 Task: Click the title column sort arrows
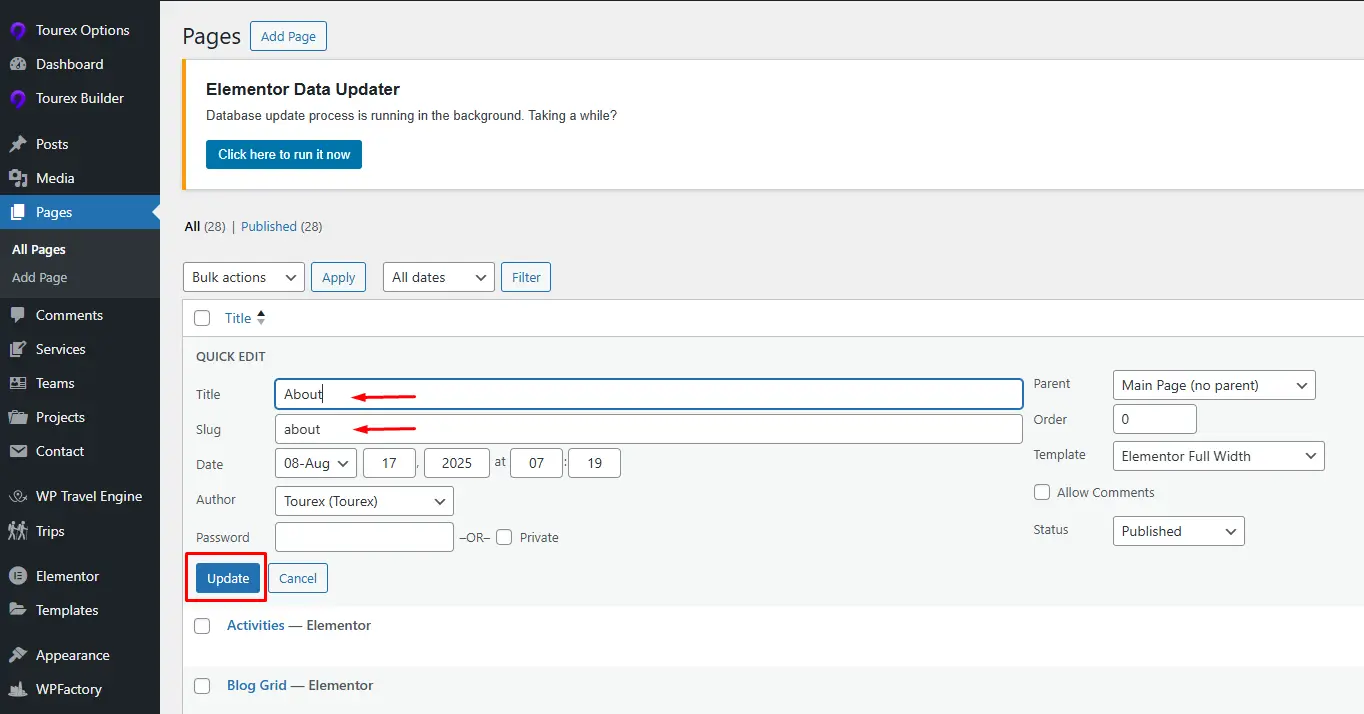tap(261, 318)
